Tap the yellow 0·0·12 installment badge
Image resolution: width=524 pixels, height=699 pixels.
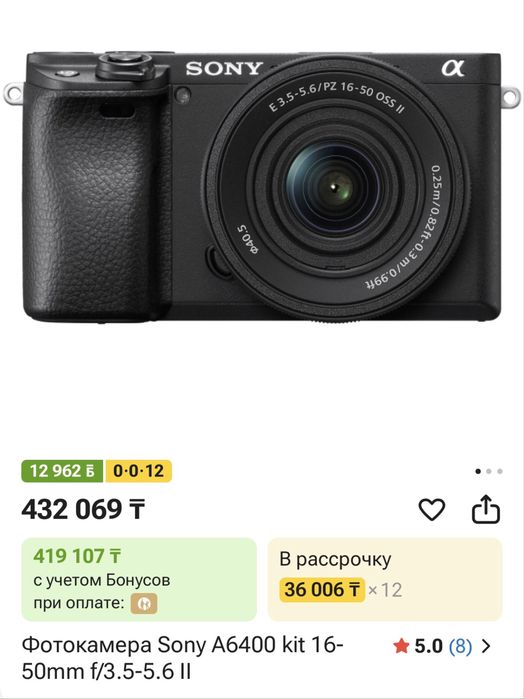tap(139, 471)
